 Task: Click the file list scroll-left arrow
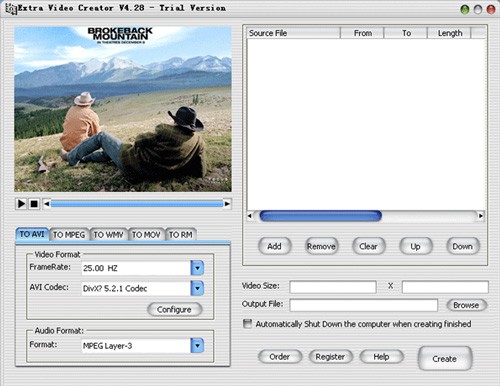click(x=250, y=216)
